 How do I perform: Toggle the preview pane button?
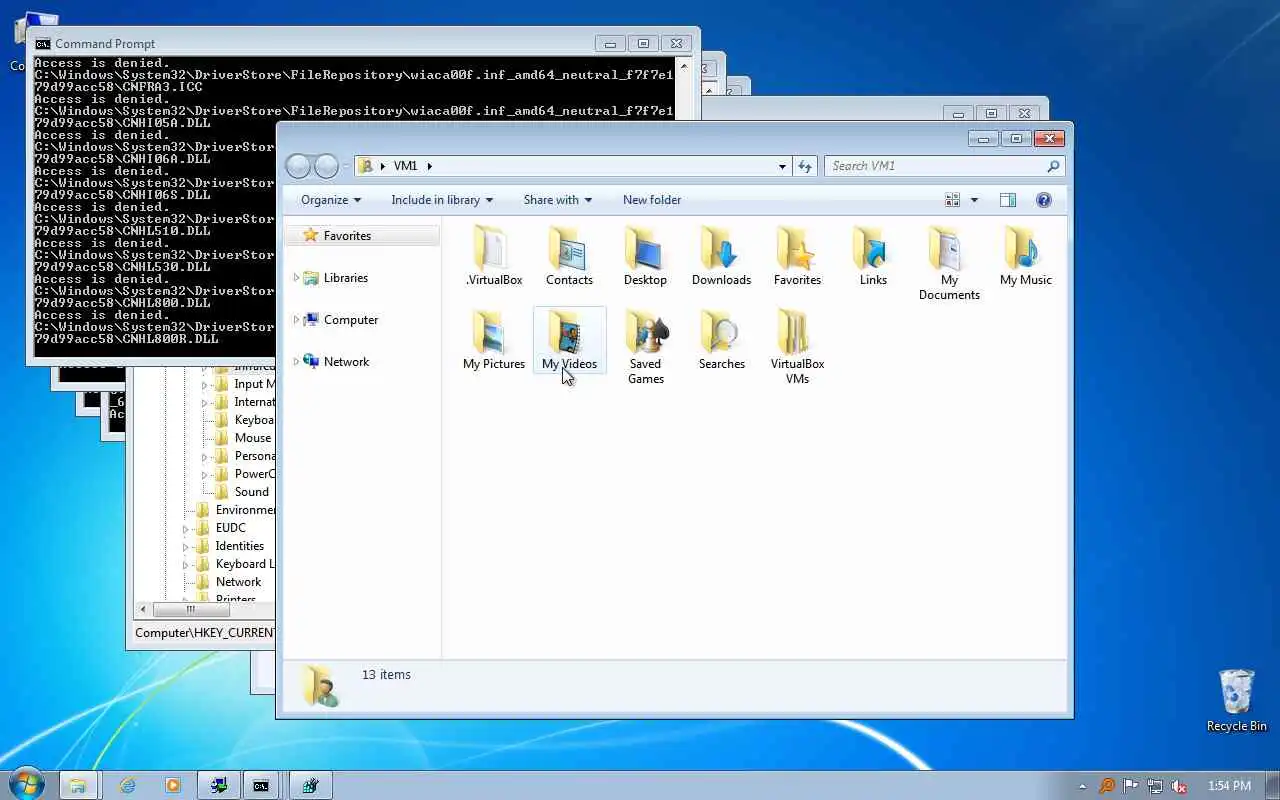click(x=1007, y=200)
